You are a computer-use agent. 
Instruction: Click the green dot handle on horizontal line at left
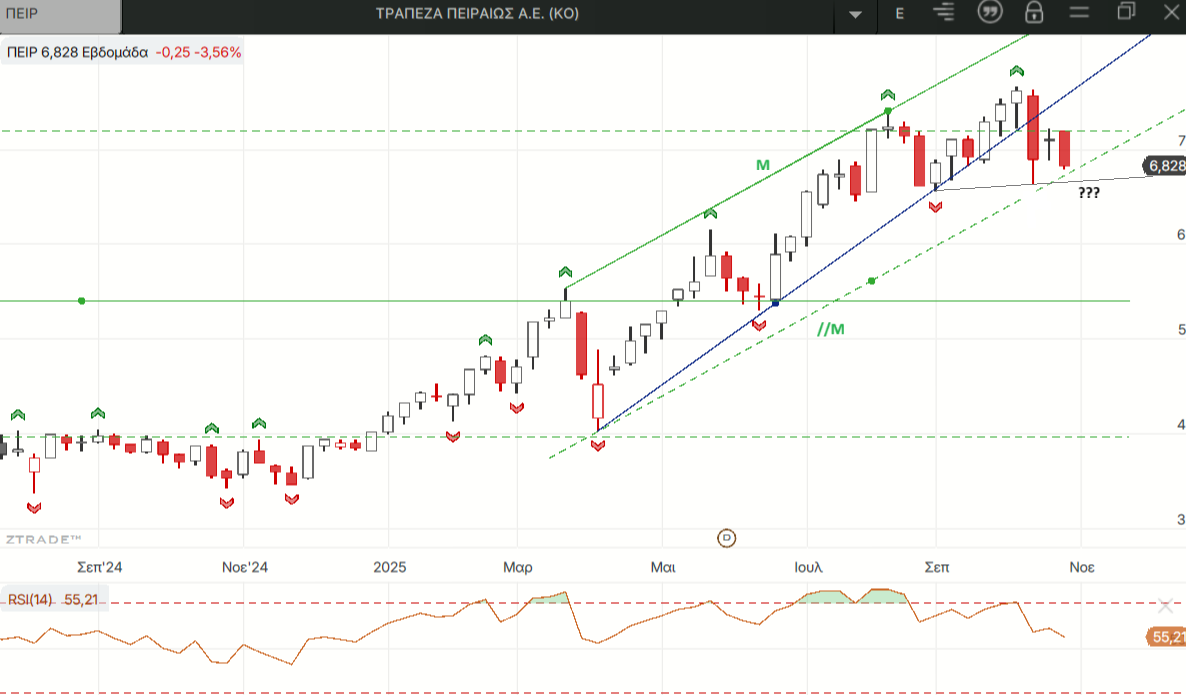coord(82,301)
